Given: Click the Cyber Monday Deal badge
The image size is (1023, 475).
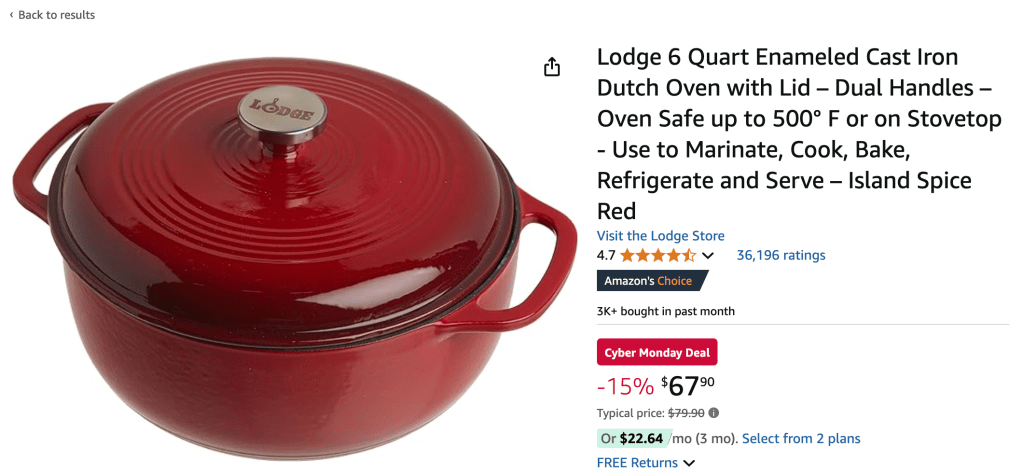Looking at the screenshot, I should point(657,352).
